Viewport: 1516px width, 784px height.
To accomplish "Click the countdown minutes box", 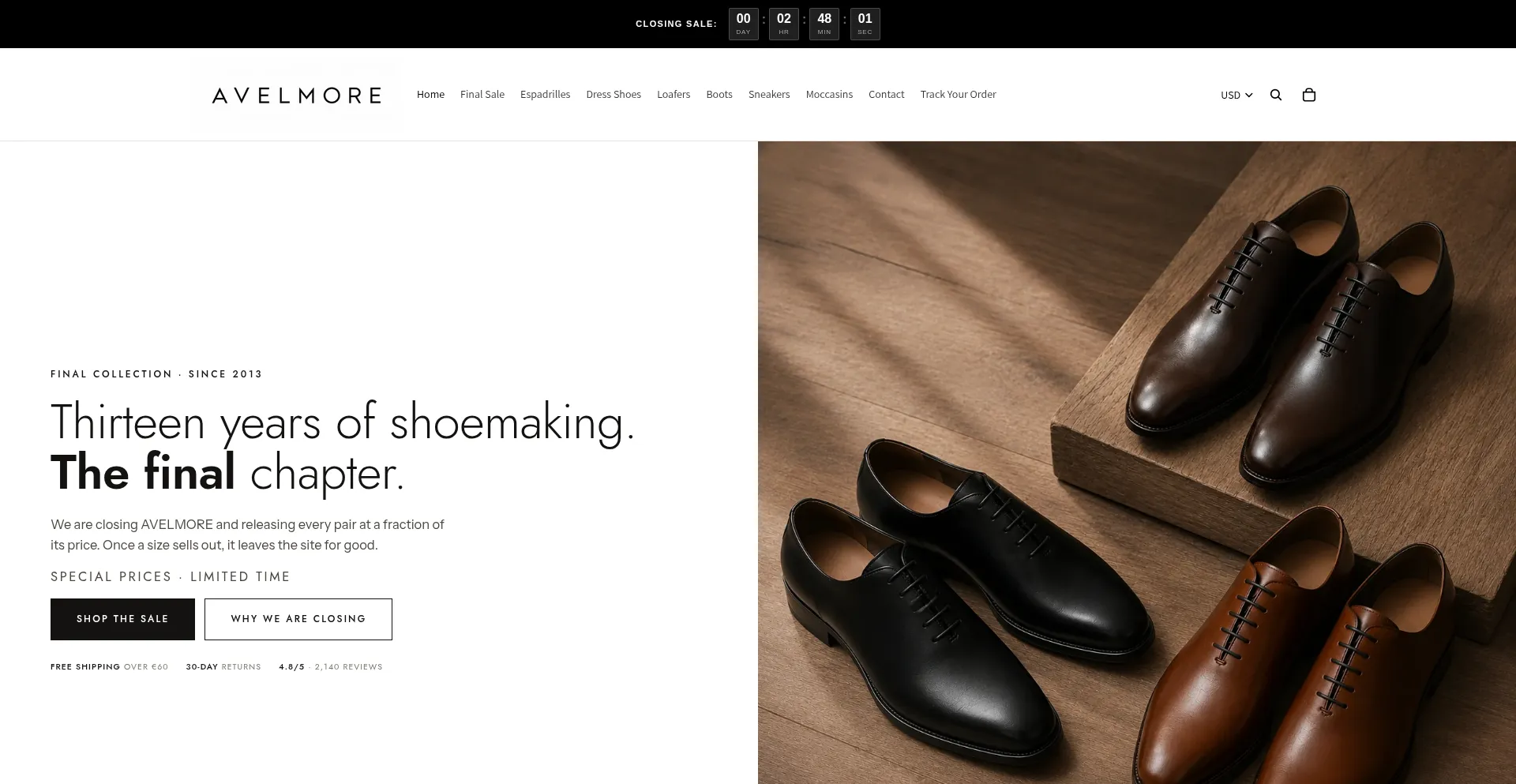I will [824, 24].
